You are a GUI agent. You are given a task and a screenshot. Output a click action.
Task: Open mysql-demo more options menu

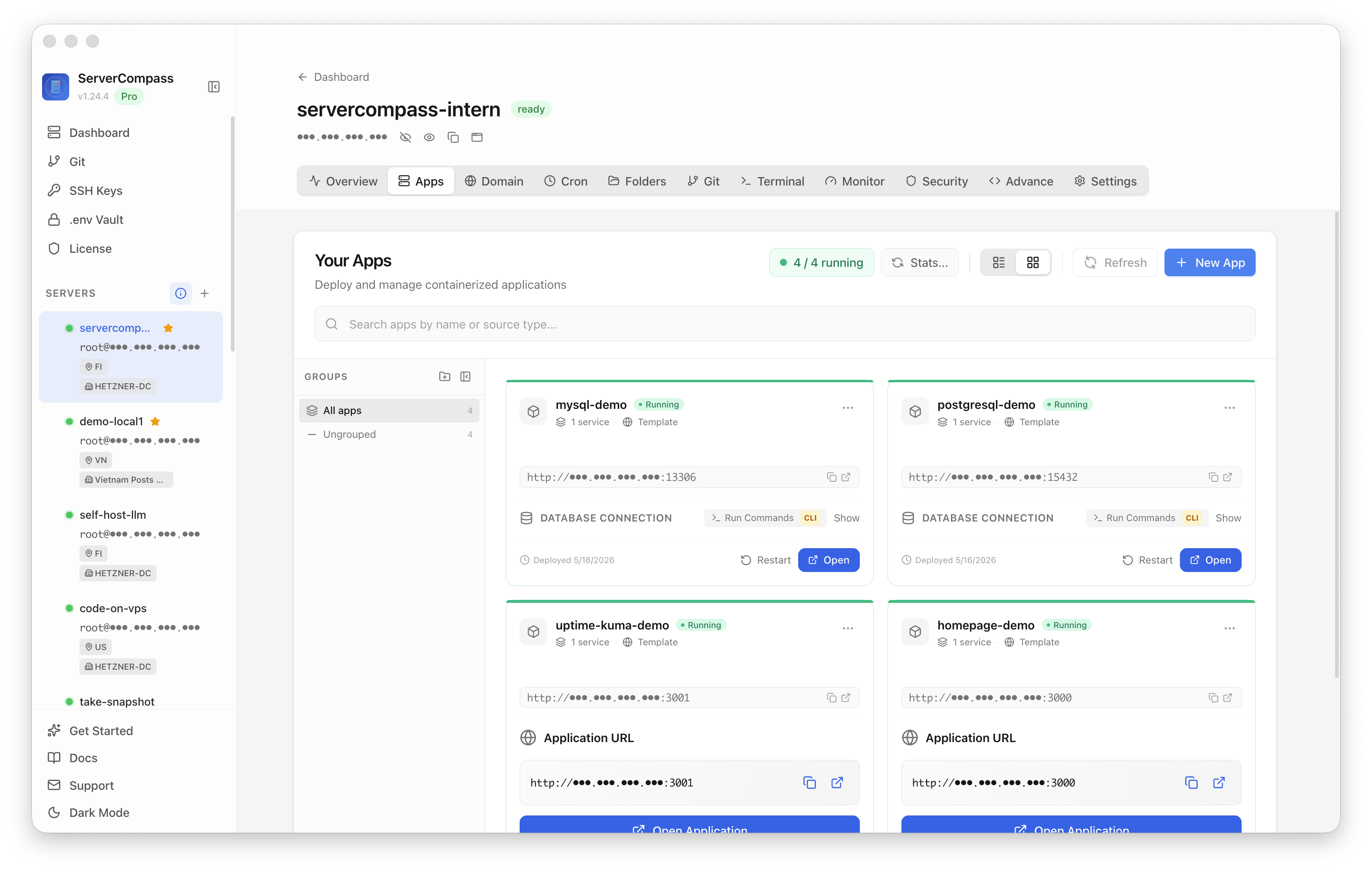click(847, 408)
